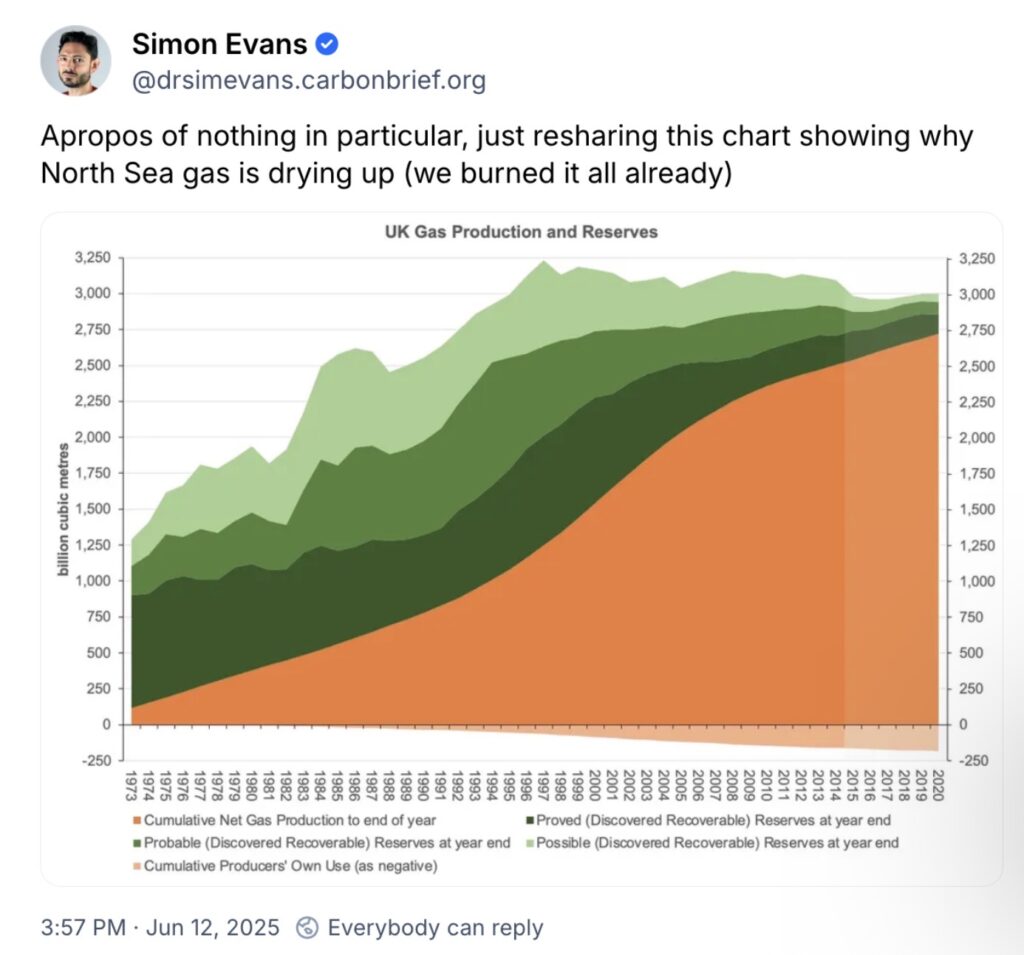The image size is (1024, 955).
Task: Click the orange Cumulative Net Gas Production swatch
Action: pyautogui.click(x=136, y=820)
